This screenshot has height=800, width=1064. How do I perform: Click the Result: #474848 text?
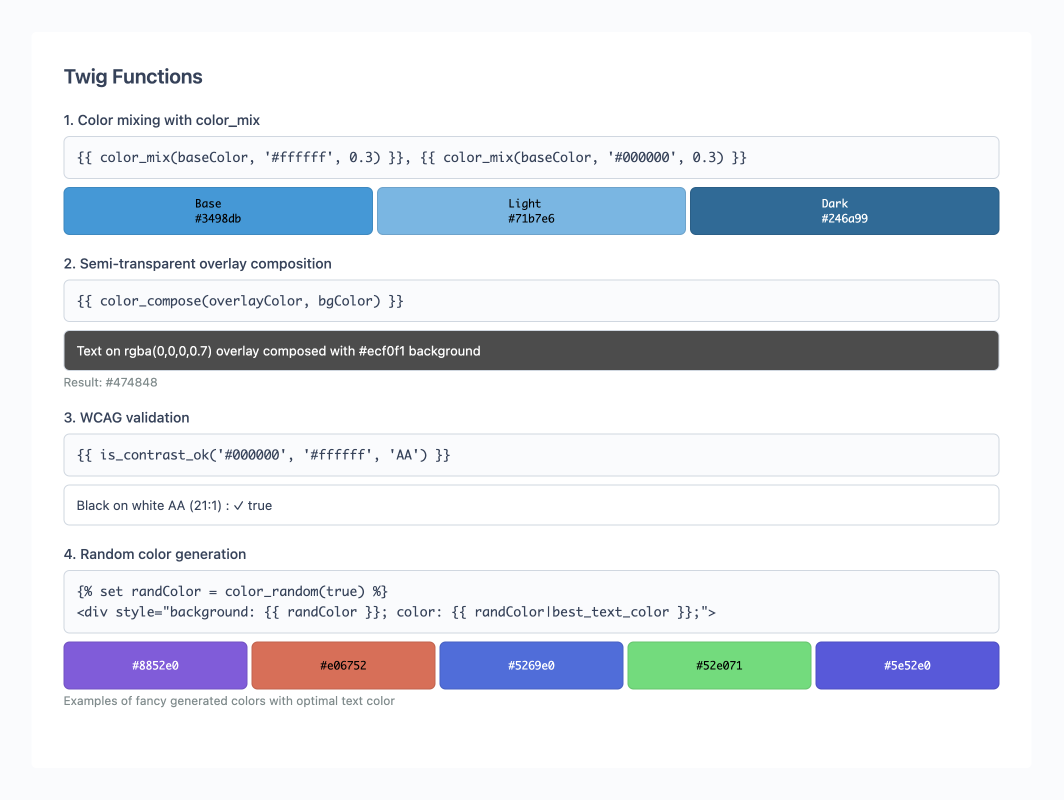[111, 382]
